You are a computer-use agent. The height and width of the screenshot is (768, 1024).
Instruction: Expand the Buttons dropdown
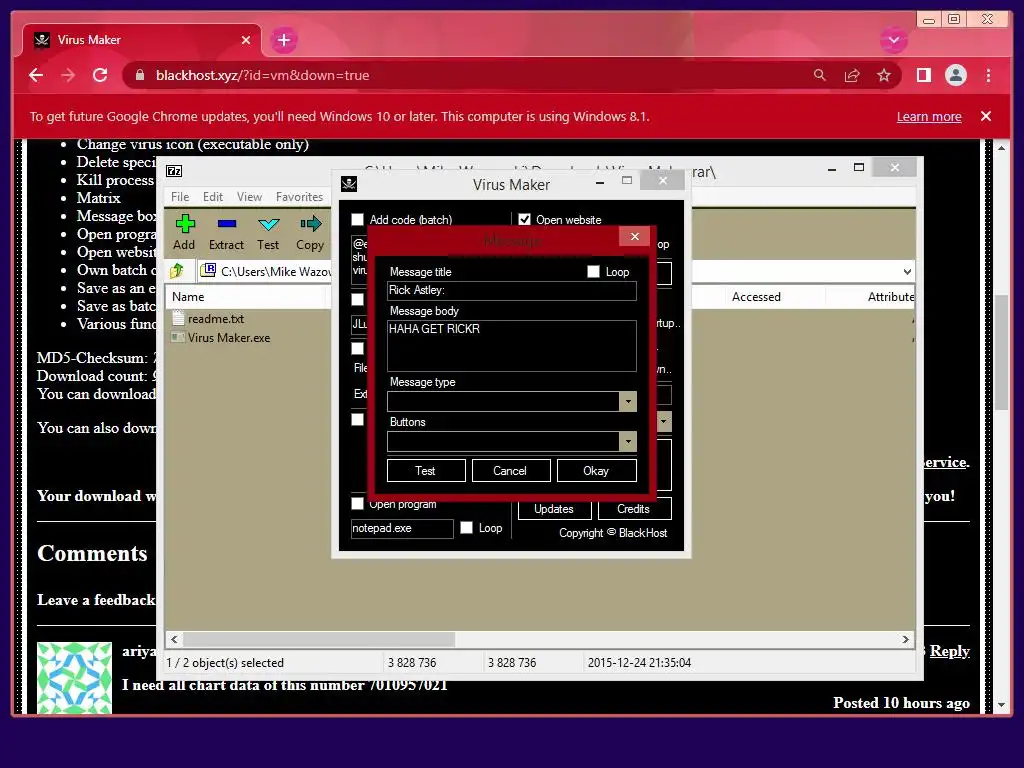[x=628, y=441]
